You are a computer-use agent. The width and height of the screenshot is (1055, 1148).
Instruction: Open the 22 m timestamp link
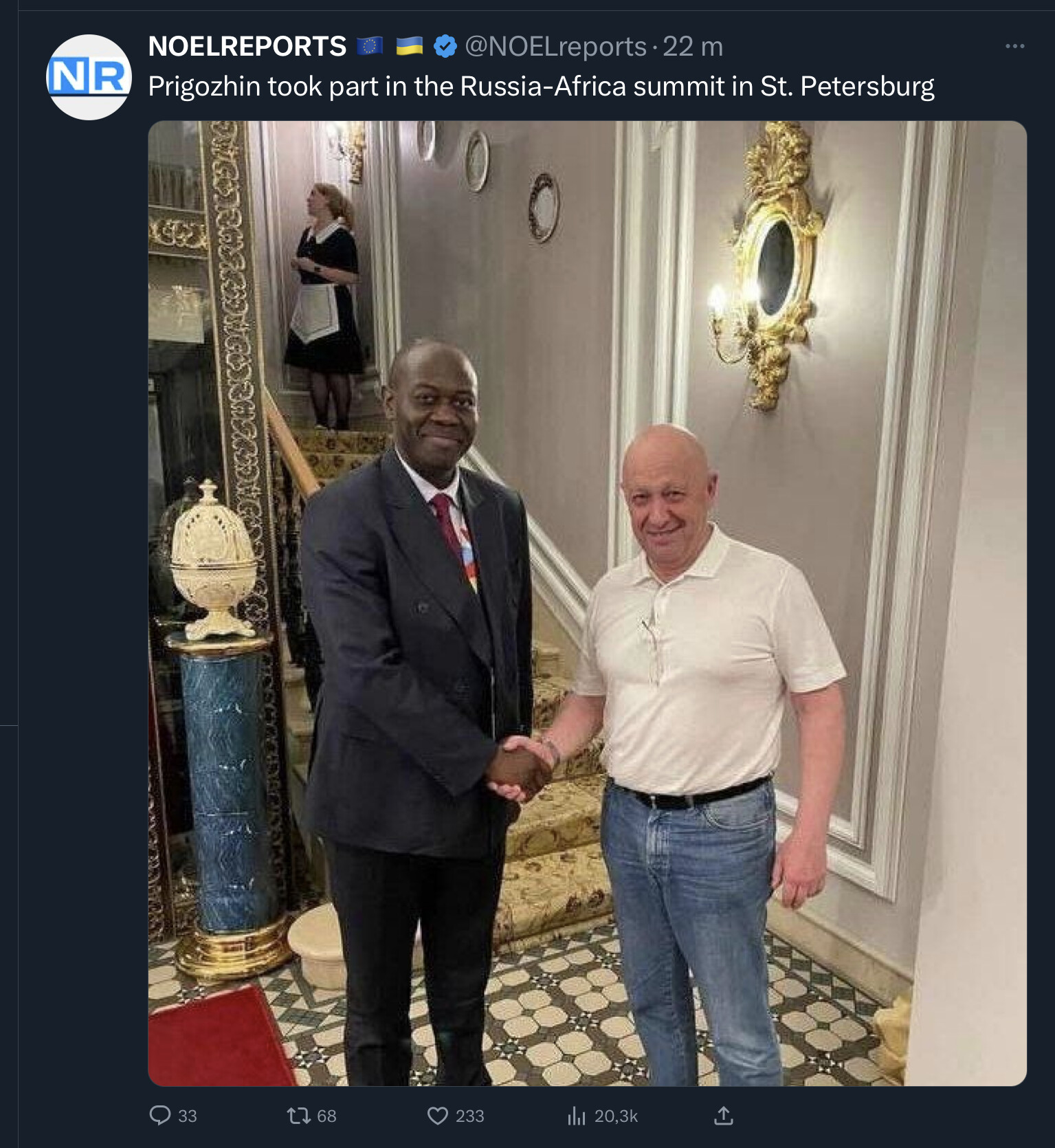693,47
